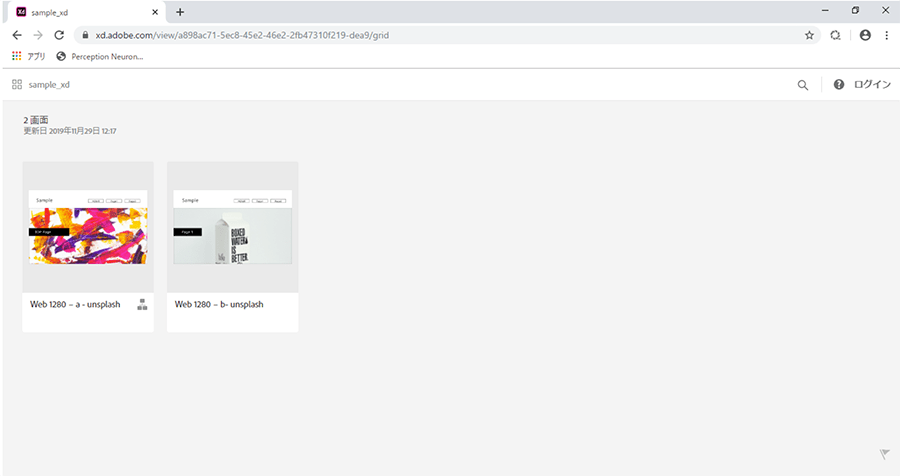The width and height of the screenshot is (900, 476).
Task: Select the sample_xd browser tab
Action: [x=86, y=12]
